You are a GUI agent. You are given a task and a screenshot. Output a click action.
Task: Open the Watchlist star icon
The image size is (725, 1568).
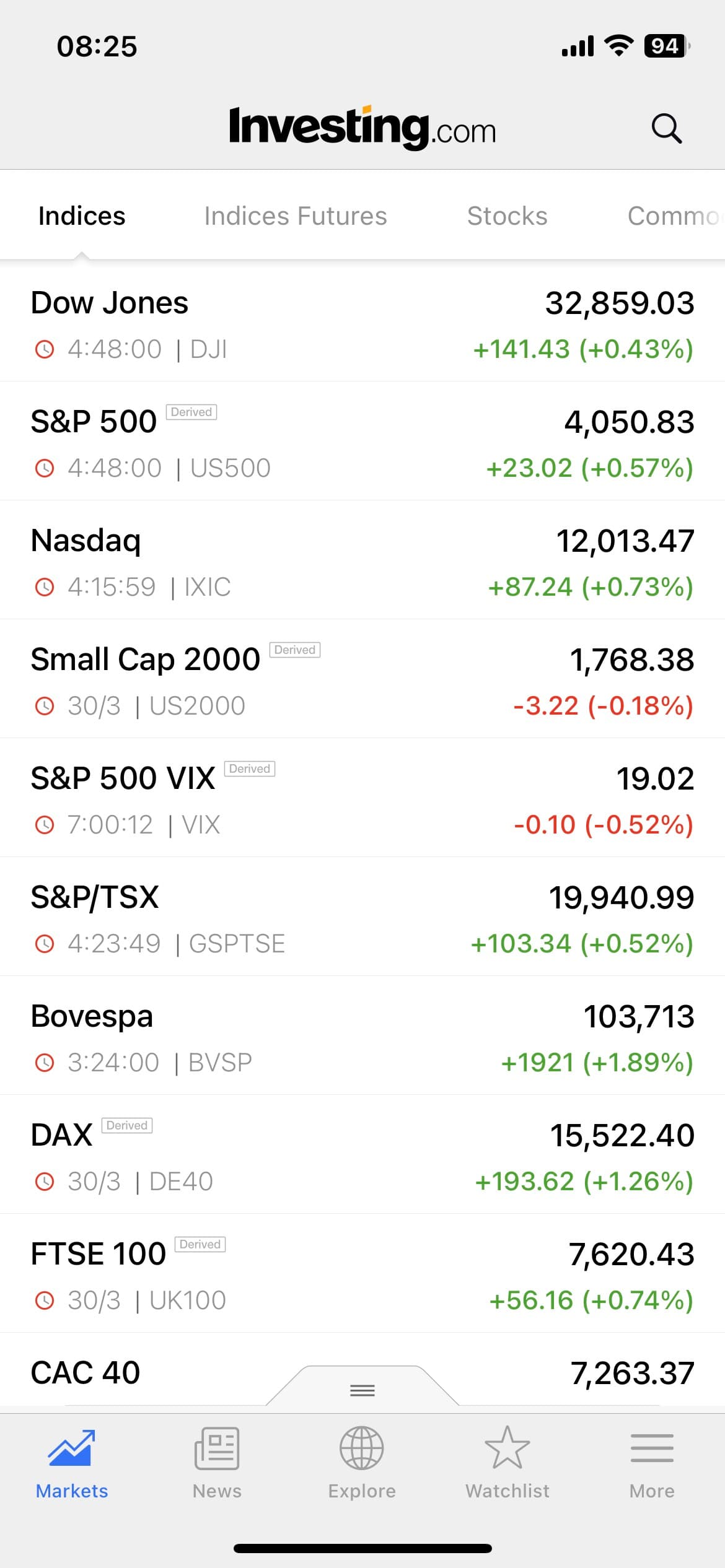[507, 1448]
